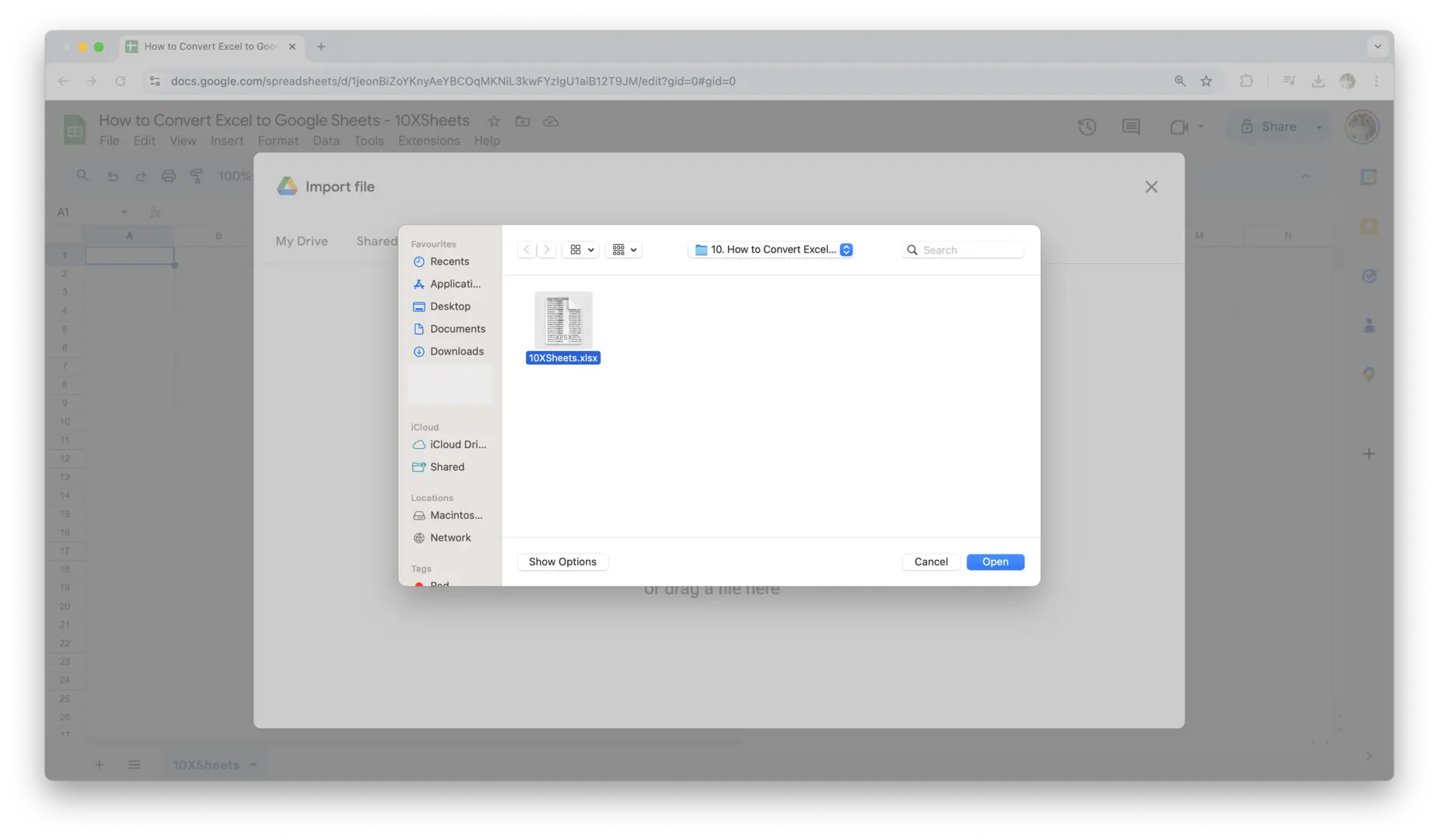
Task: Open the selected file with Open button
Action: (x=995, y=562)
